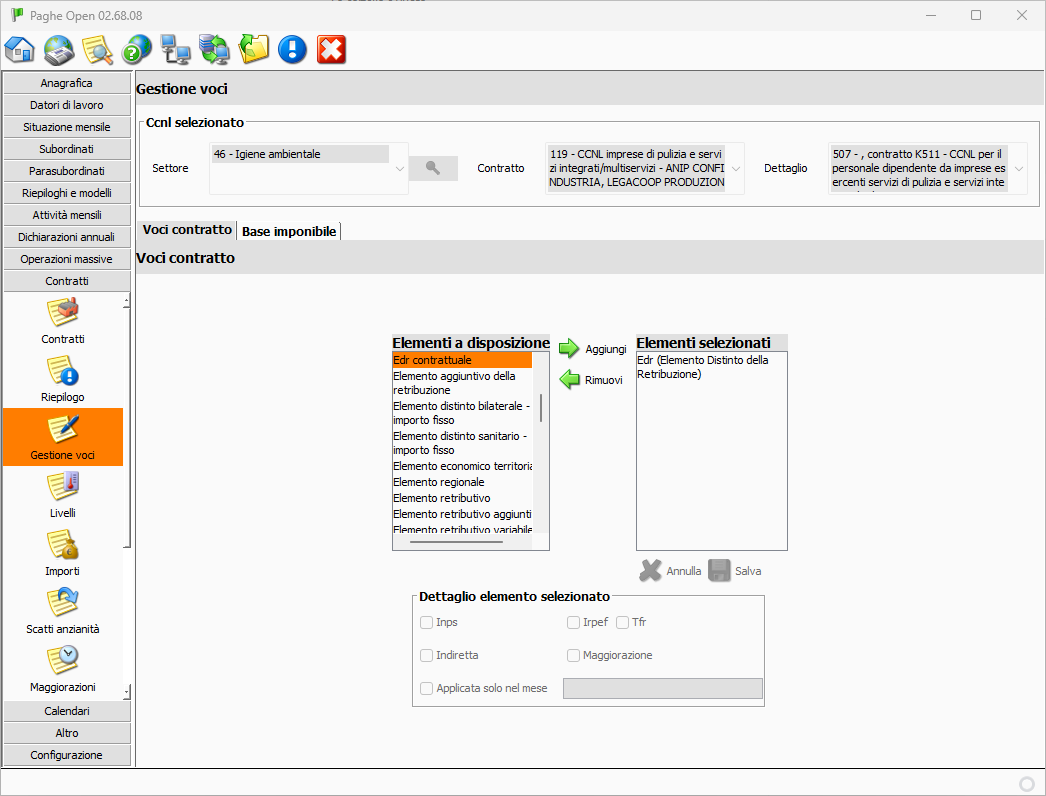The height and width of the screenshot is (796, 1046).
Task: Click the Rimuovi button
Action: [591, 380]
